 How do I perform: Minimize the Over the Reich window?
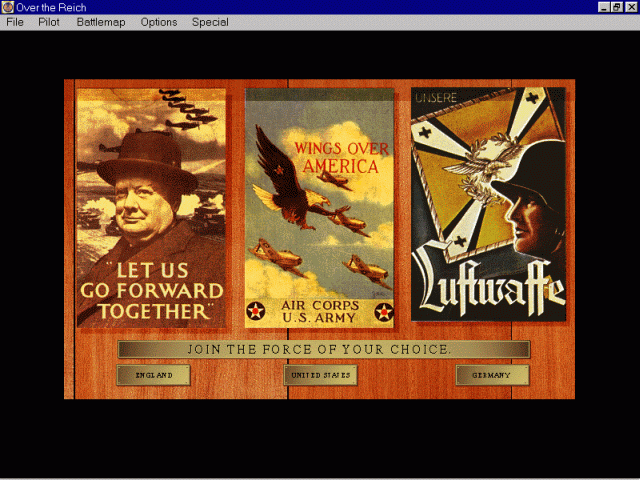604,7
